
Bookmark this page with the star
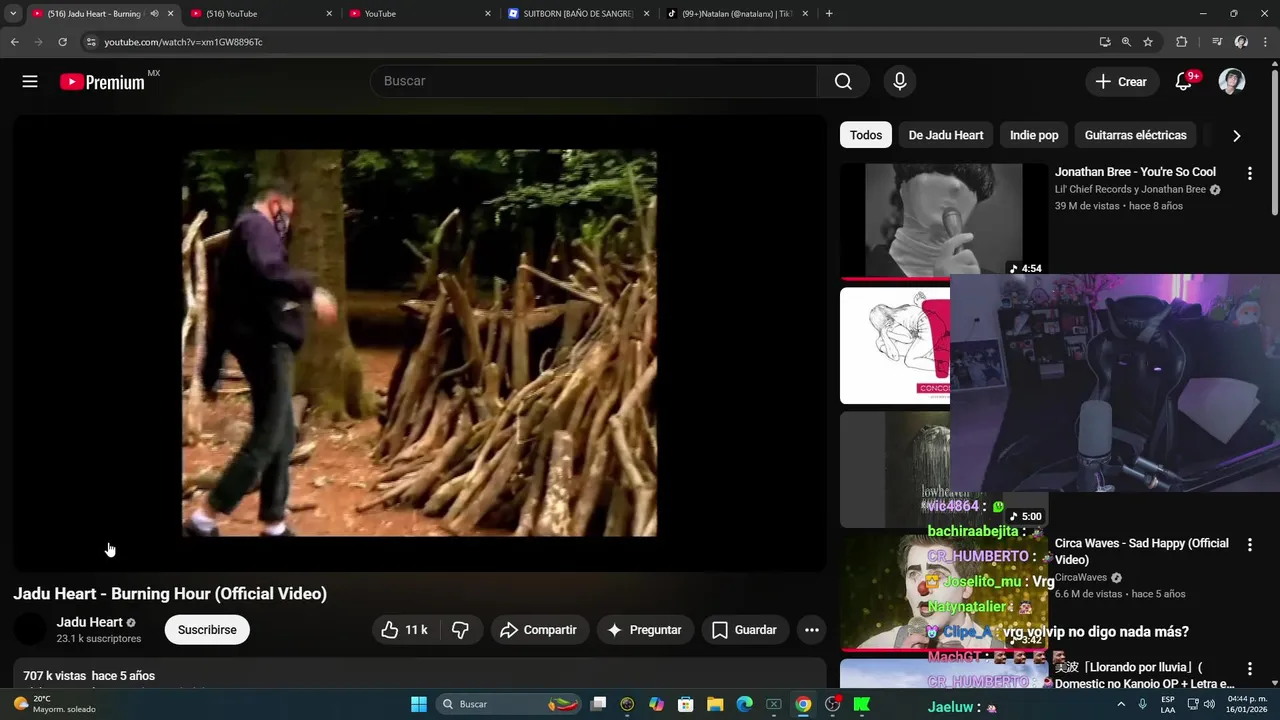1148,42
